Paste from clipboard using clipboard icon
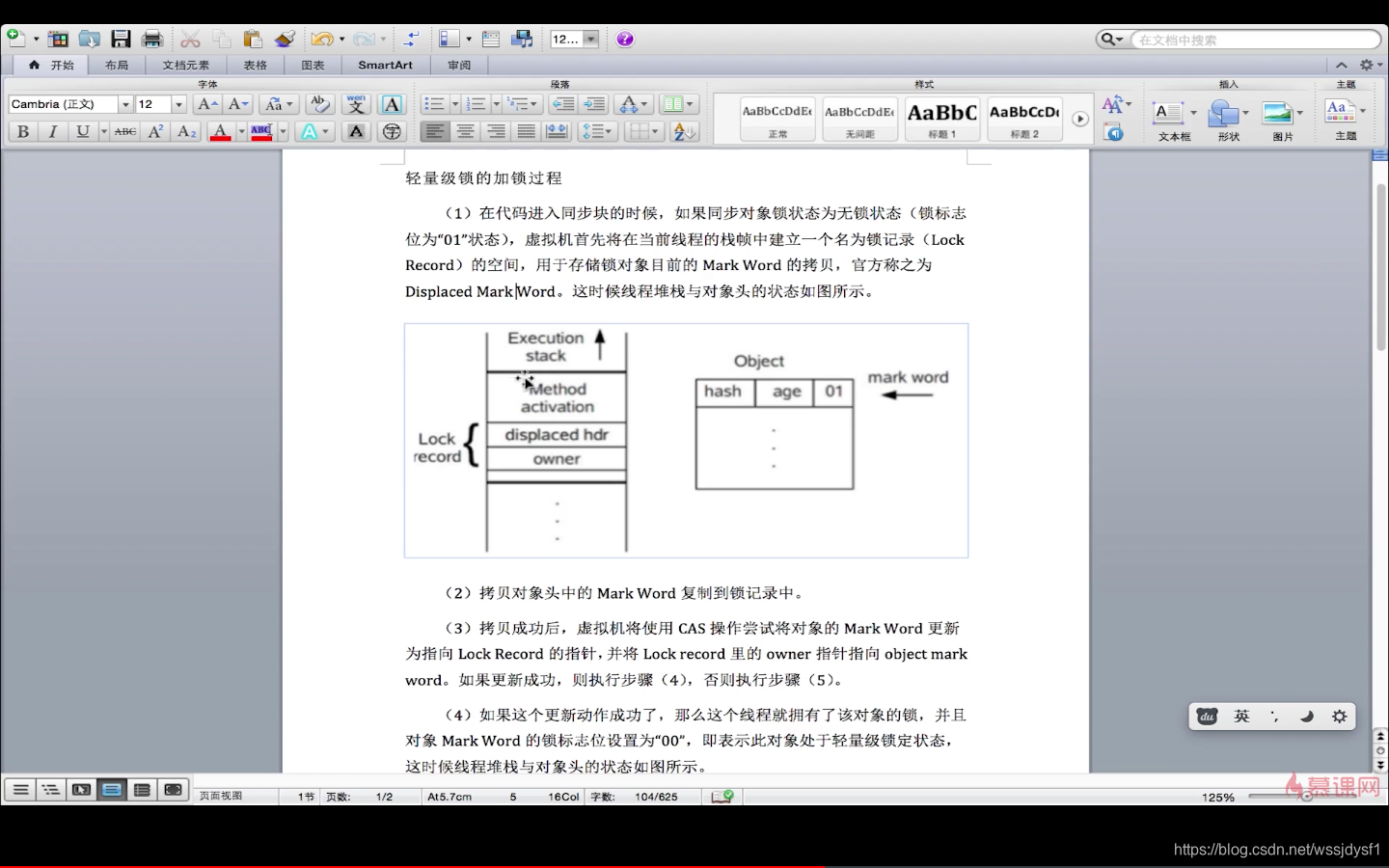 click(253, 39)
